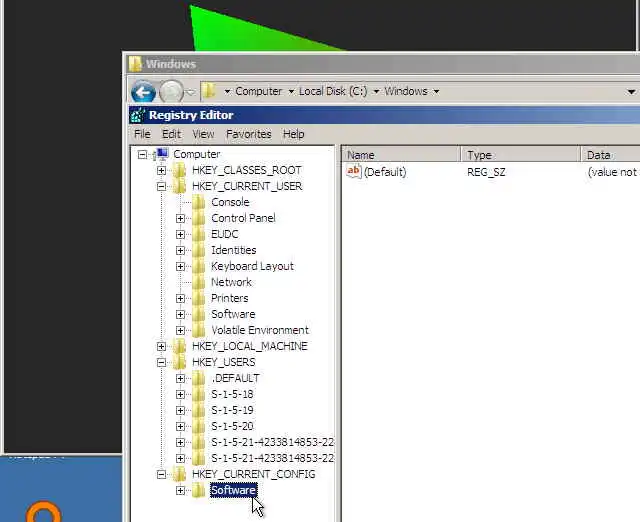This screenshot has height=522, width=640.
Task: Click the Name column header
Action: click(x=401, y=155)
